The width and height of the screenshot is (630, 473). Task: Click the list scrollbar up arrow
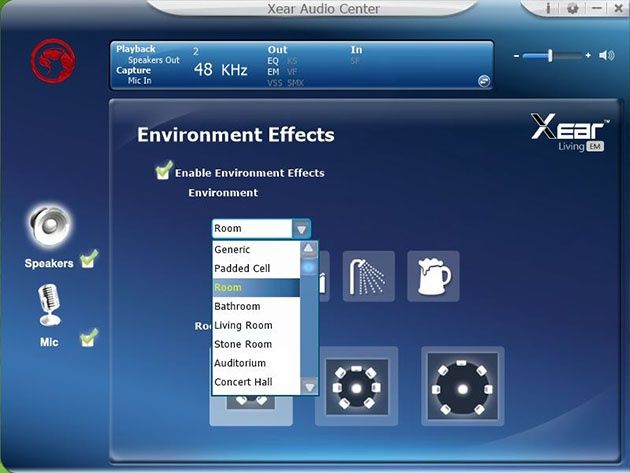point(309,248)
